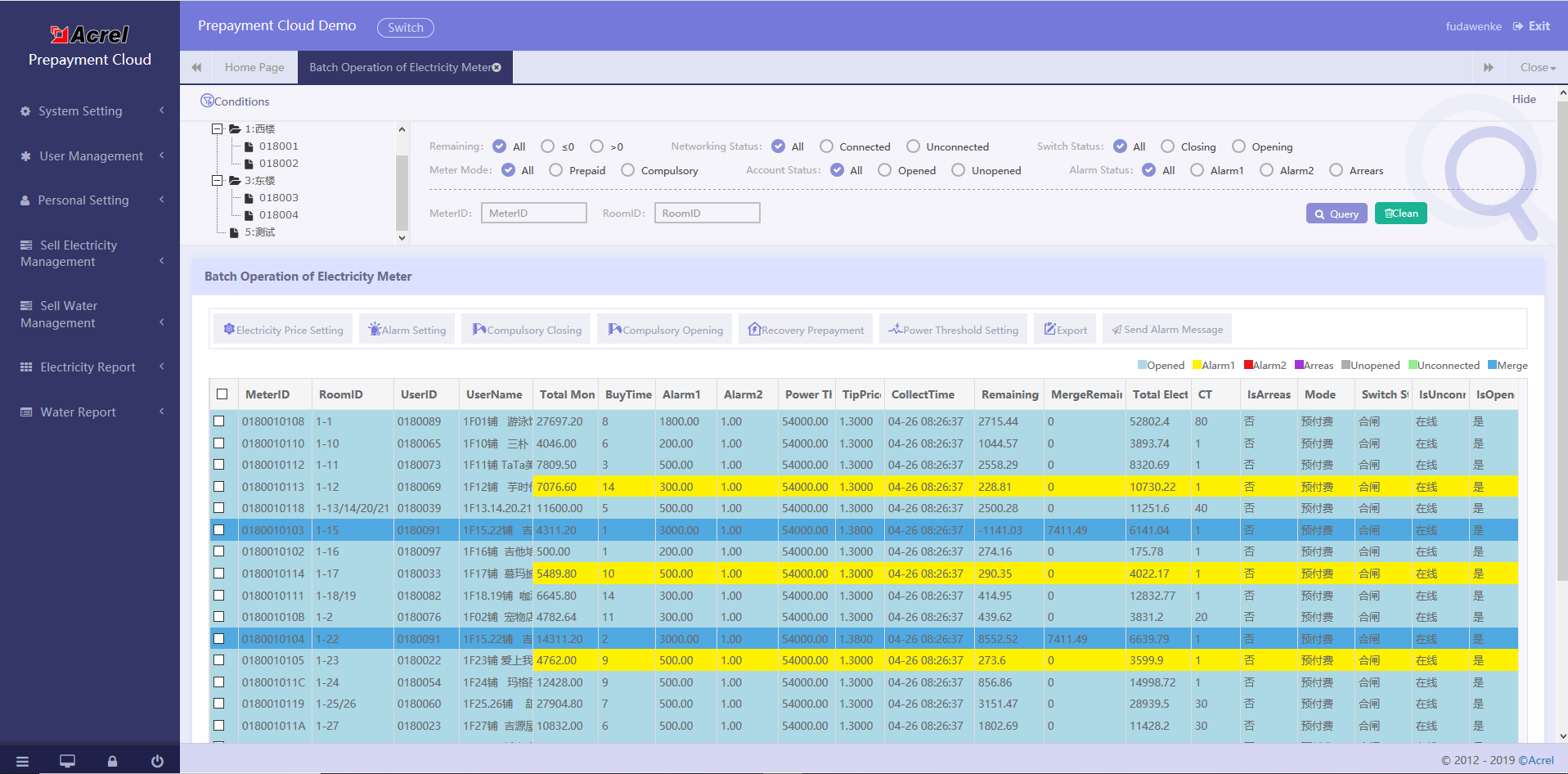Select Networking Status Connected
This screenshot has width=1568, height=774.
coord(826,146)
